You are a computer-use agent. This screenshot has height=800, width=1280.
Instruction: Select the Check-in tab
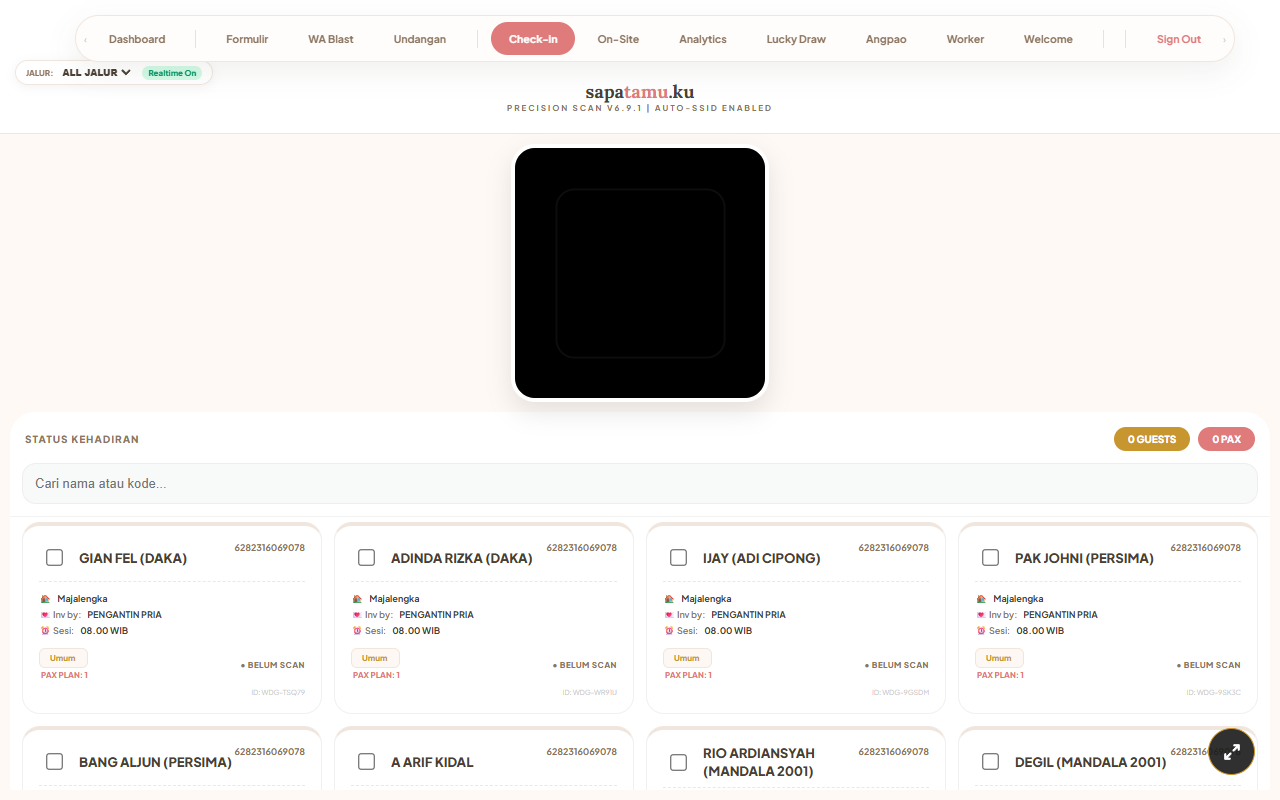(x=533, y=39)
